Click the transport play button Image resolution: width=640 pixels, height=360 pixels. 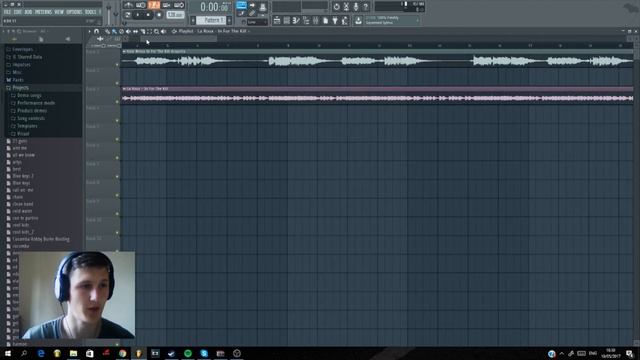138,15
